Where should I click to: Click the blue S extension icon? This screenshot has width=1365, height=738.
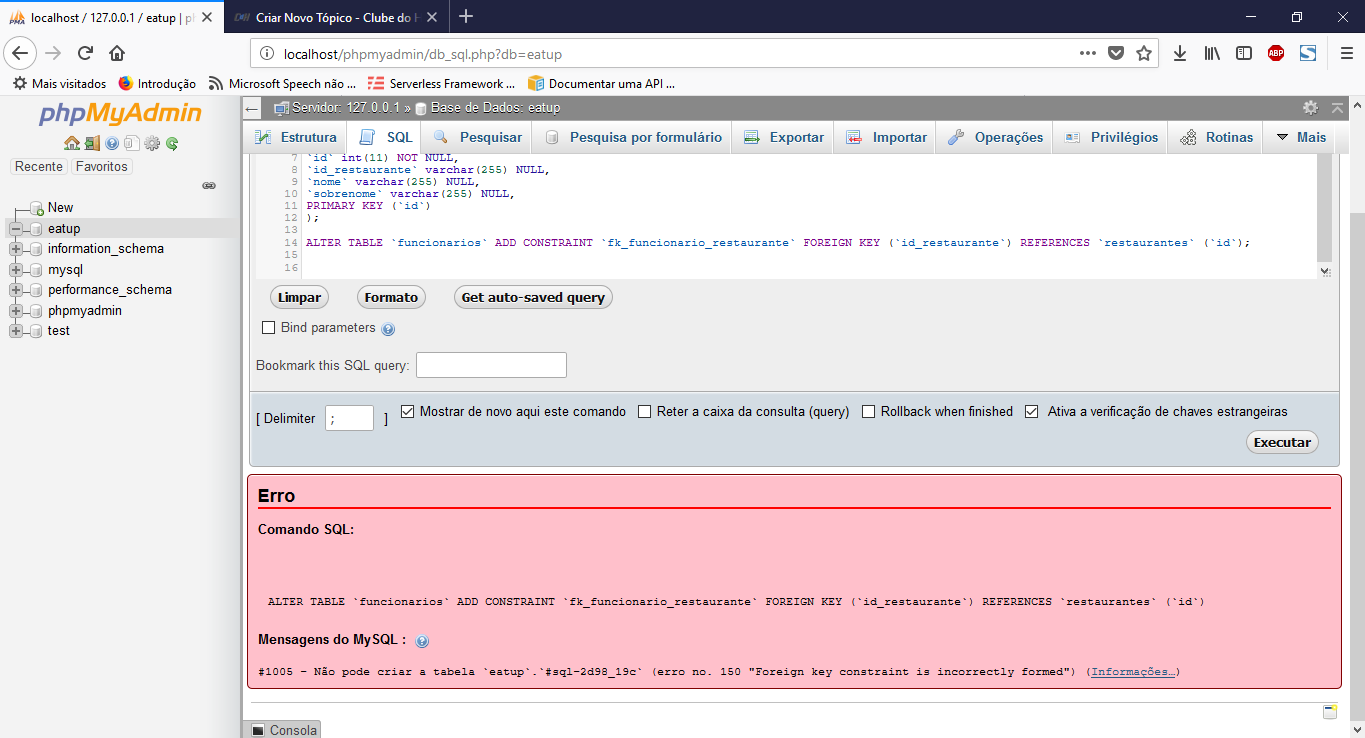pos(1308,53)
